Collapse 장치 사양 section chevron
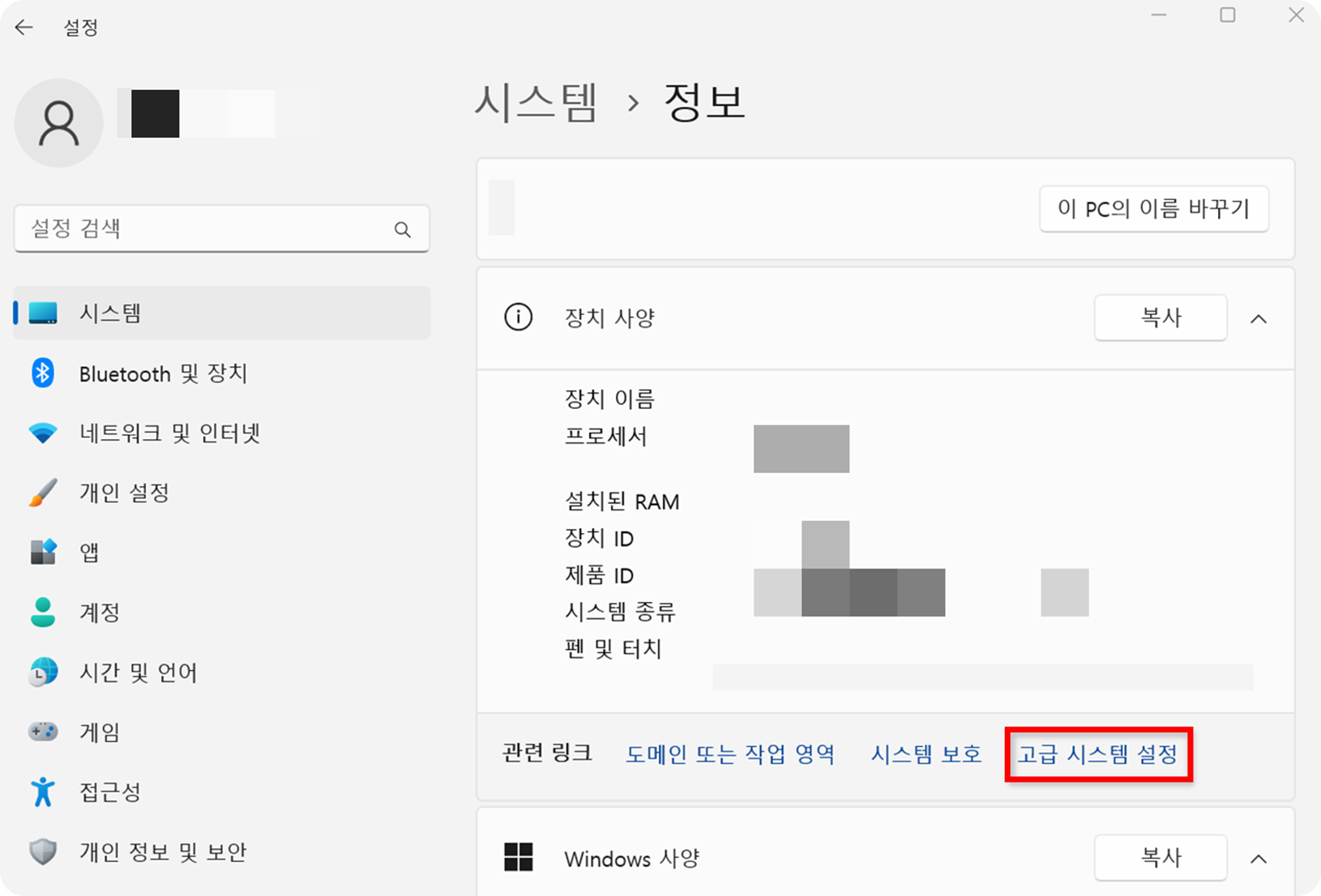 (x=1259, y=318)
